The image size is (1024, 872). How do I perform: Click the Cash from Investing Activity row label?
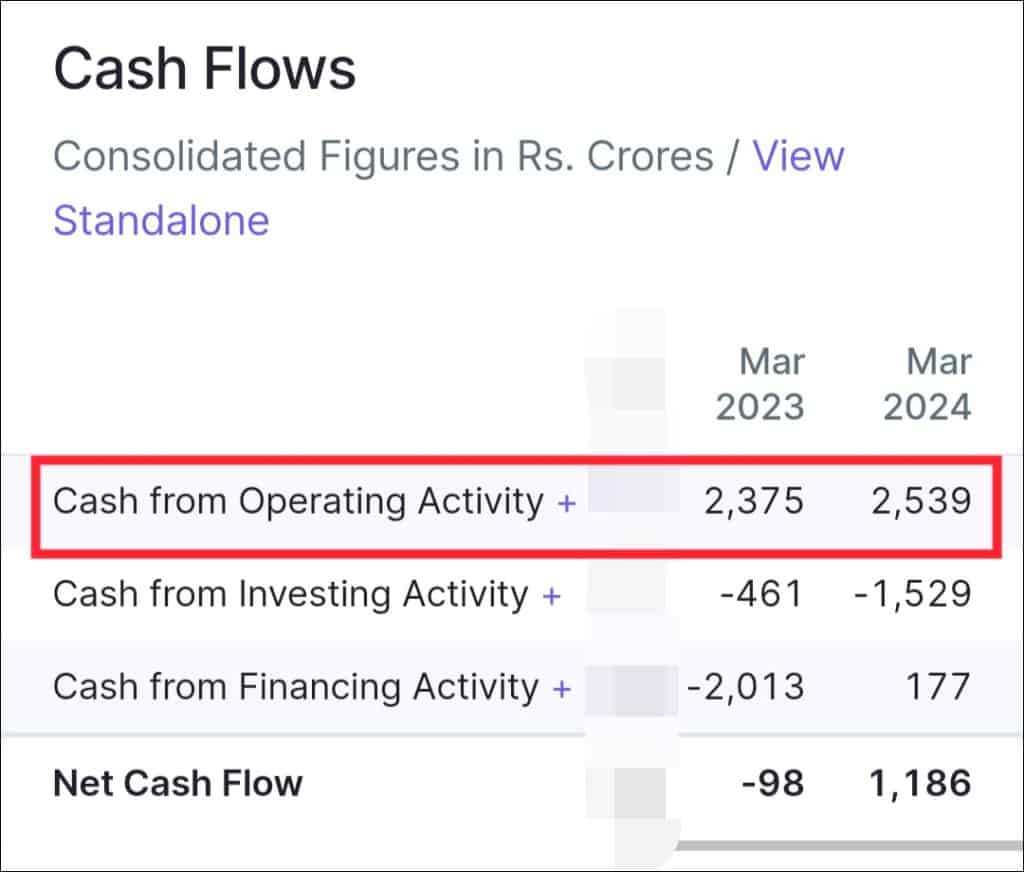click(290, 595)
